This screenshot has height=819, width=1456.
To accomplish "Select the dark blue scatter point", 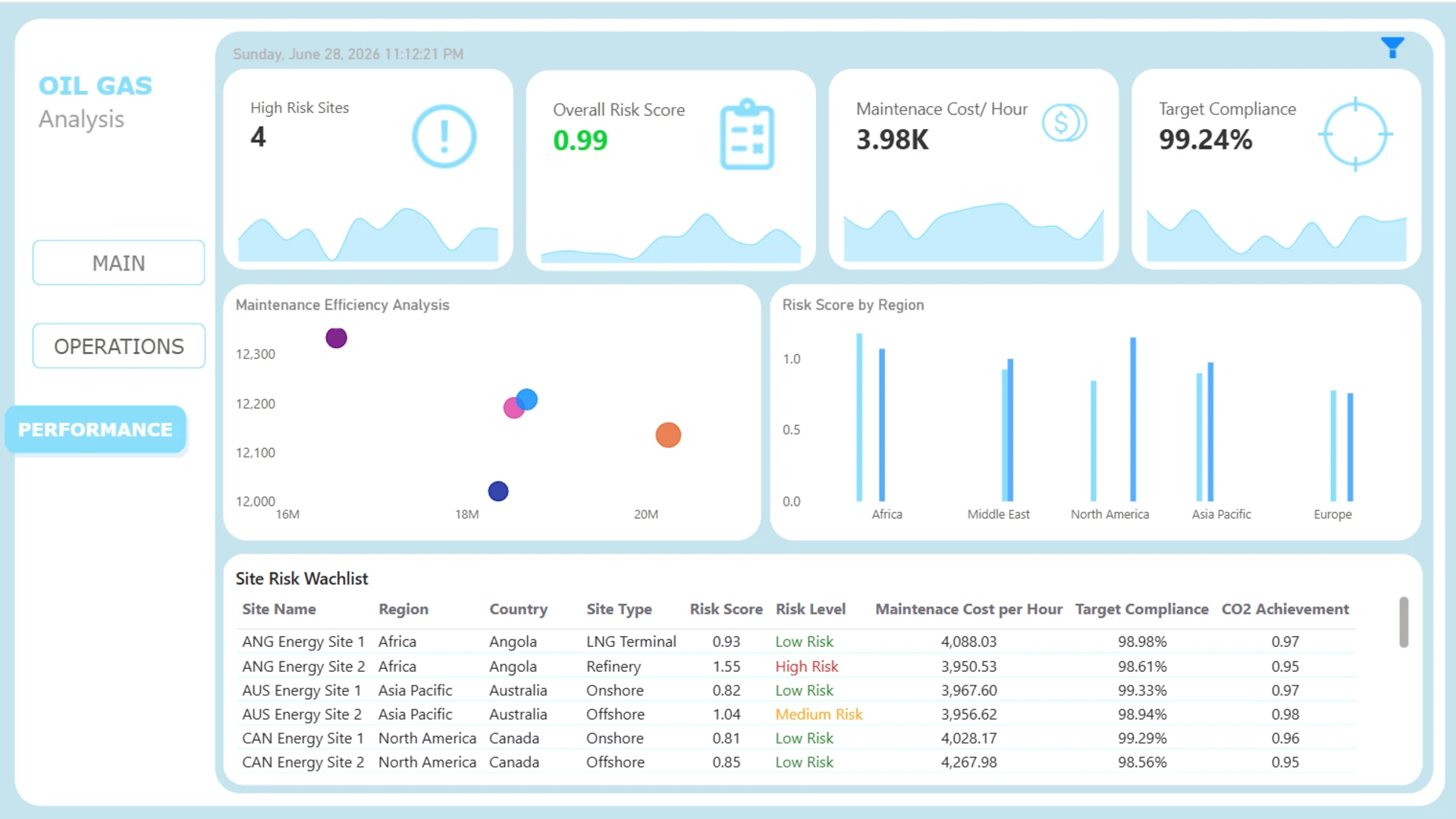I will 498,491.
